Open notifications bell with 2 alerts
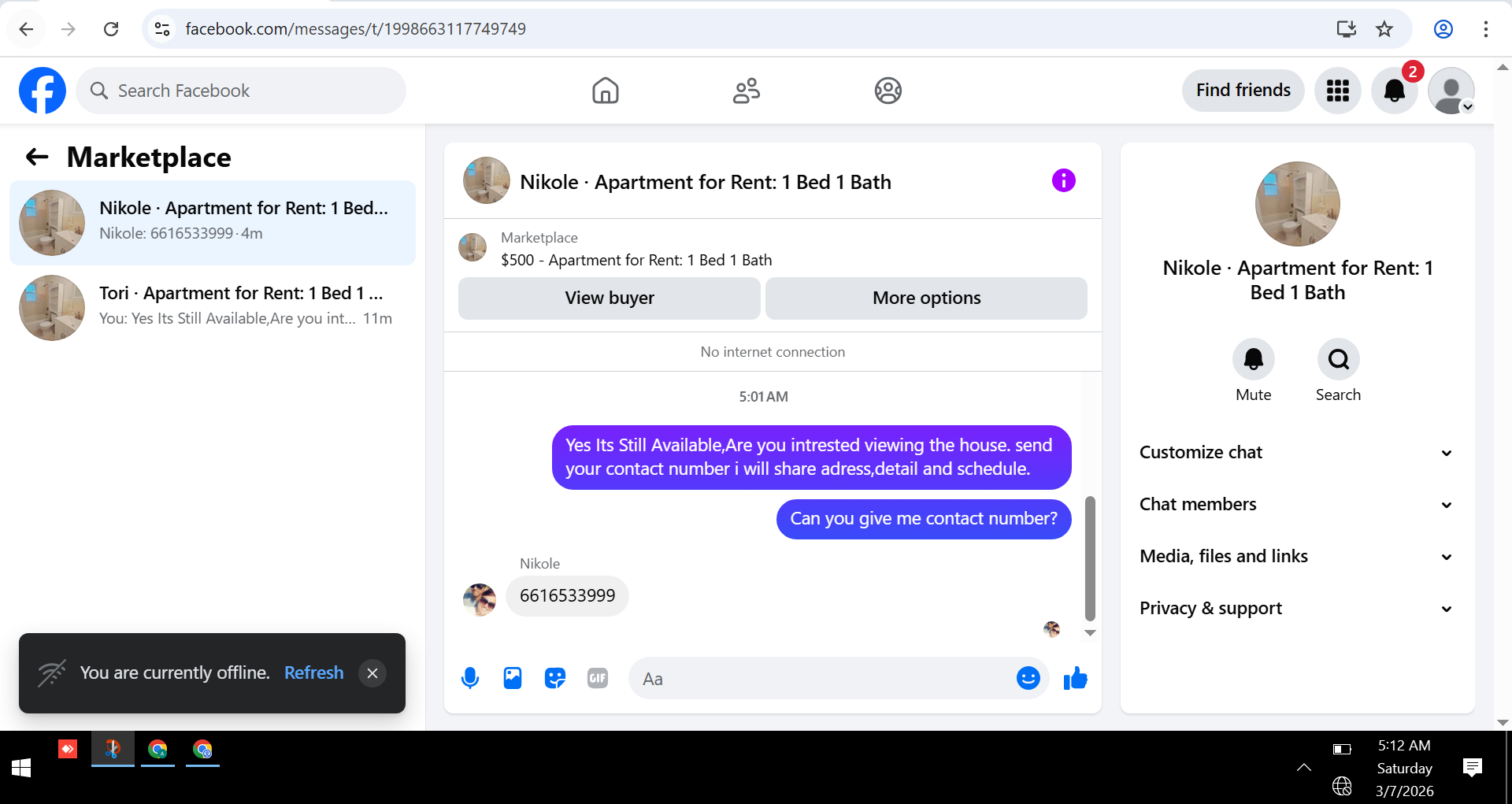Image resolution: width=1512 pixels, height=804 pixels. pos(1395,91)
